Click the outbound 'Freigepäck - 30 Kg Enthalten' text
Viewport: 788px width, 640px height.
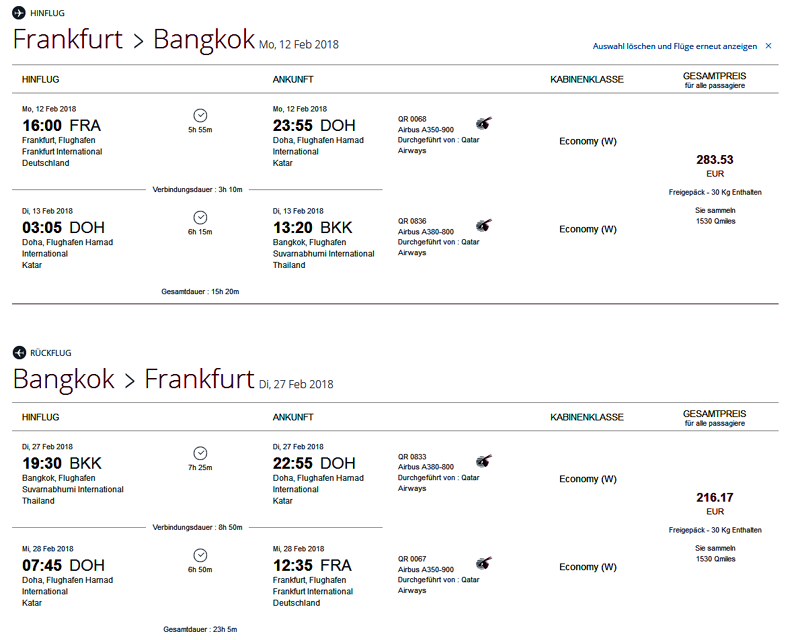[x=714, y=192]
